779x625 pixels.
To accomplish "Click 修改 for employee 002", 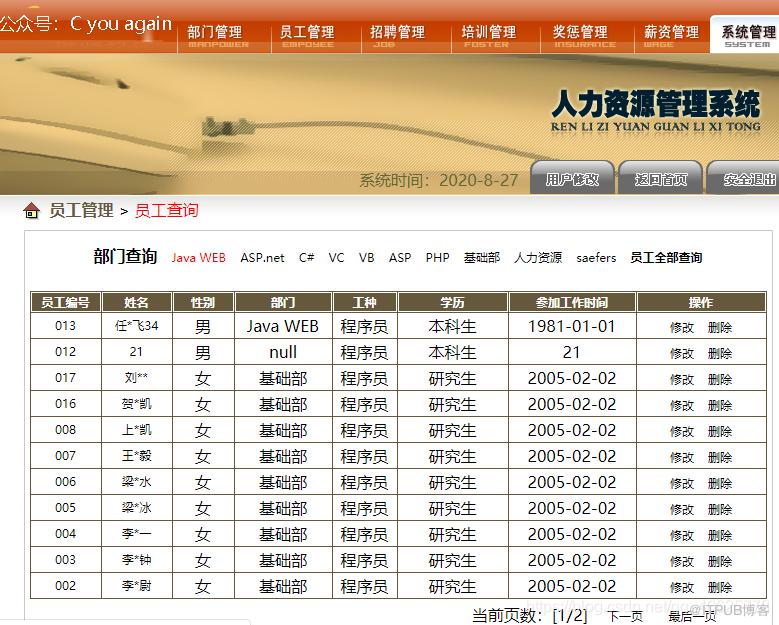I will [x=682, y=587].
